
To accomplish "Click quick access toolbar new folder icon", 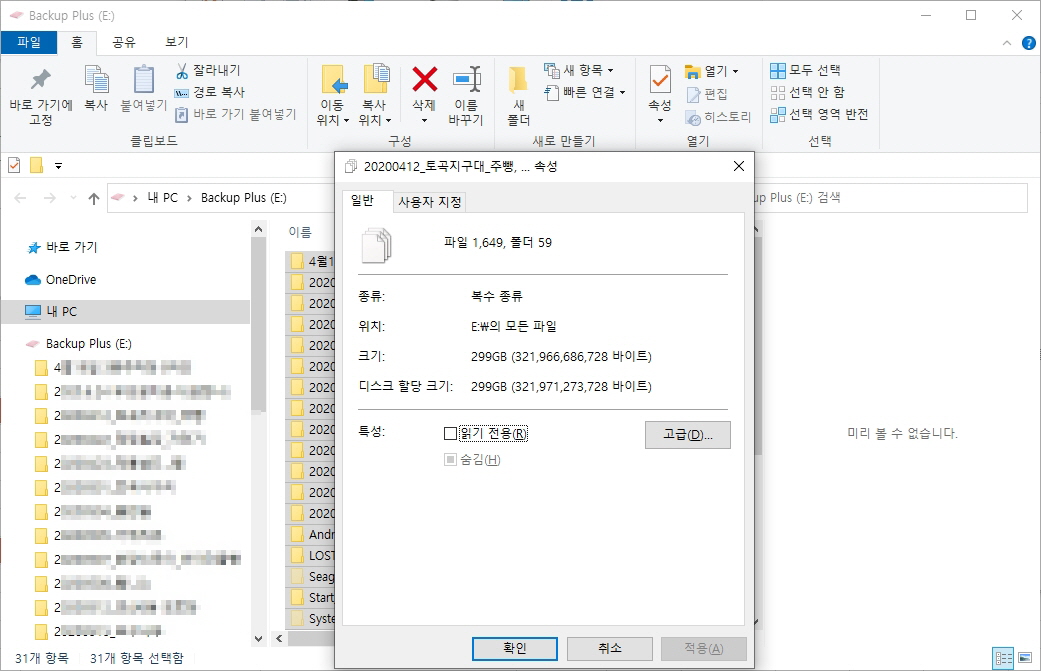I will click(37, 165).
